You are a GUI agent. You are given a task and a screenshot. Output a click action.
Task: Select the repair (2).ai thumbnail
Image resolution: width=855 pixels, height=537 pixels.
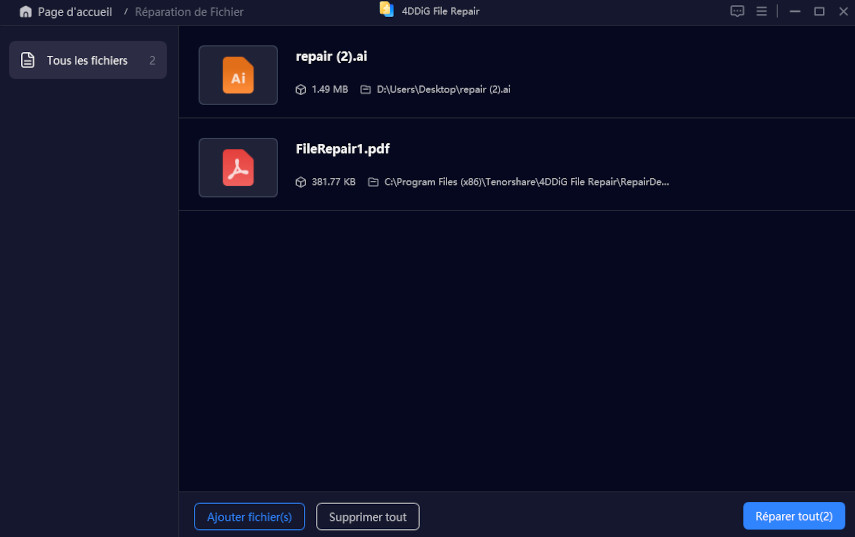[238, 75]
